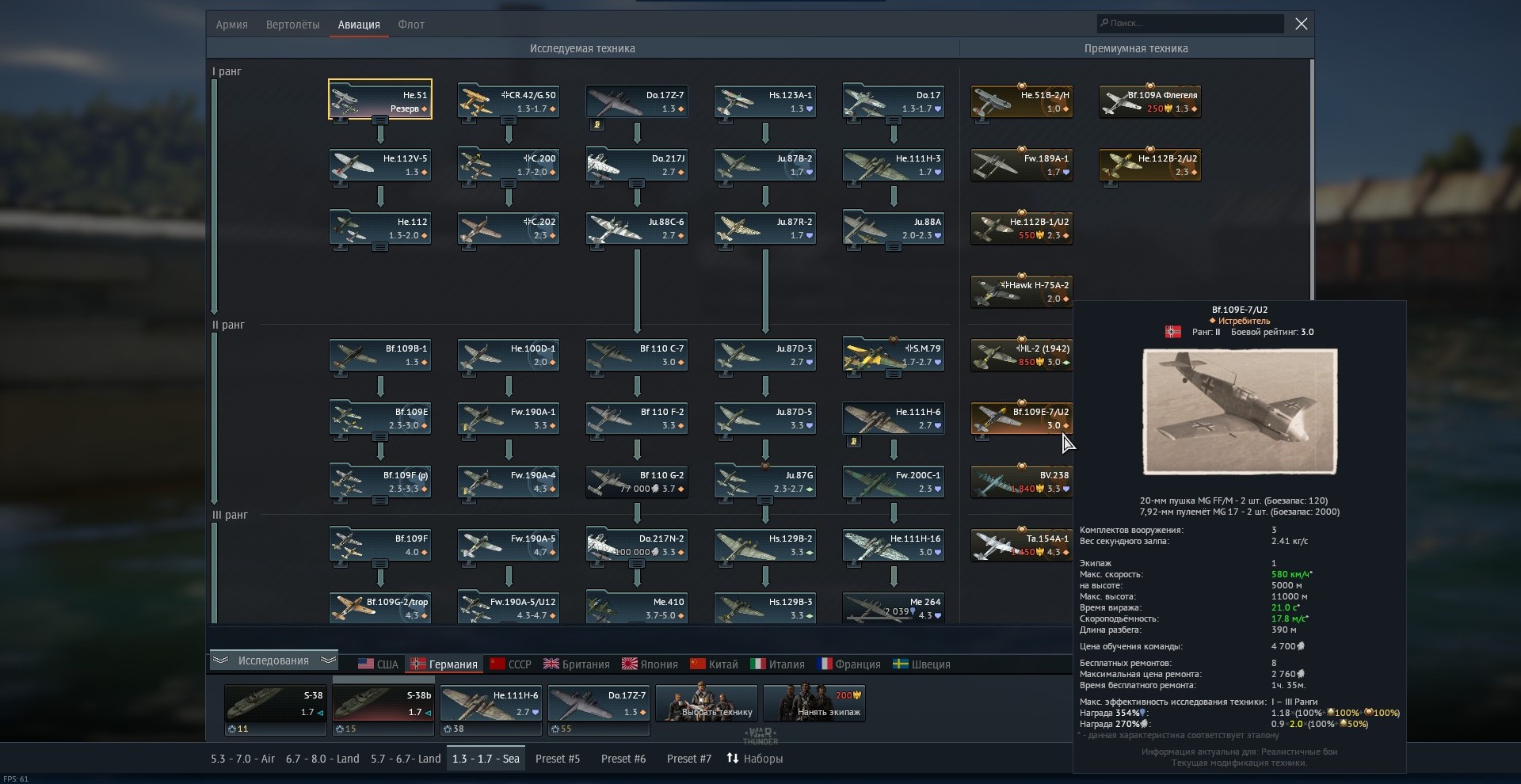Click the Выбрать технику button
This screenshot has width=1521, height=784.
(707, 703)
